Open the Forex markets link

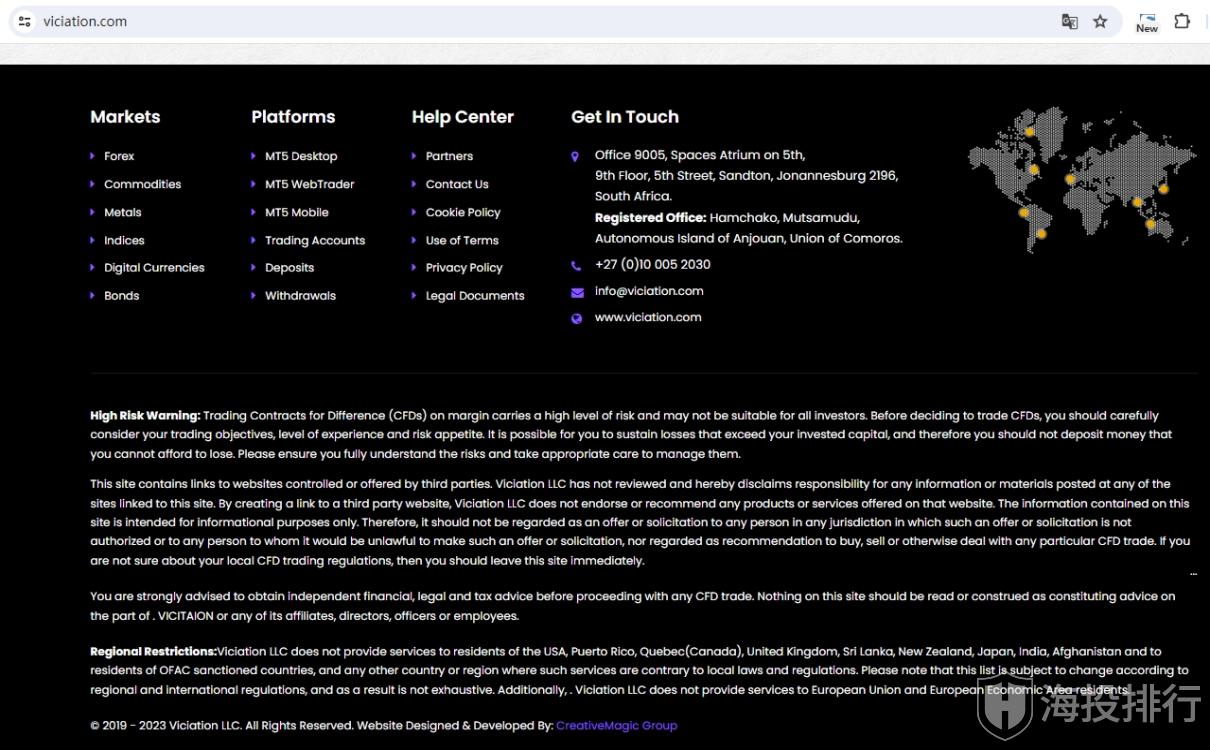click(119, 156)
